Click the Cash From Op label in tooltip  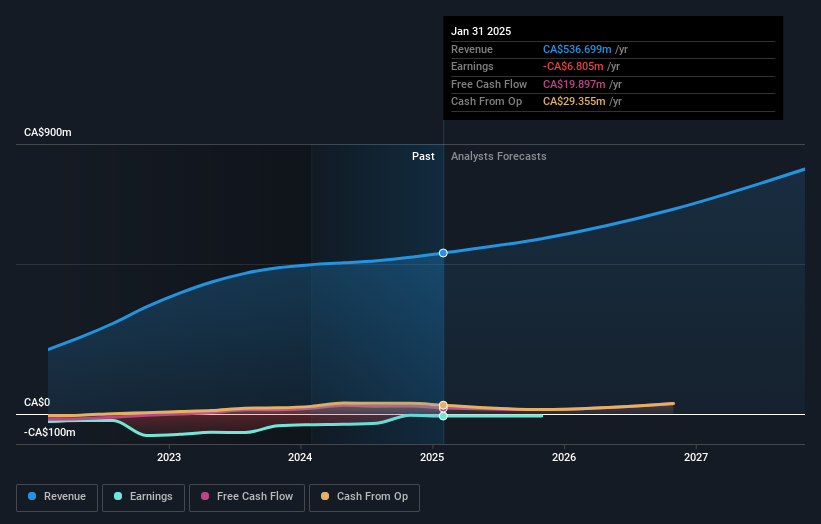[486, 102]
